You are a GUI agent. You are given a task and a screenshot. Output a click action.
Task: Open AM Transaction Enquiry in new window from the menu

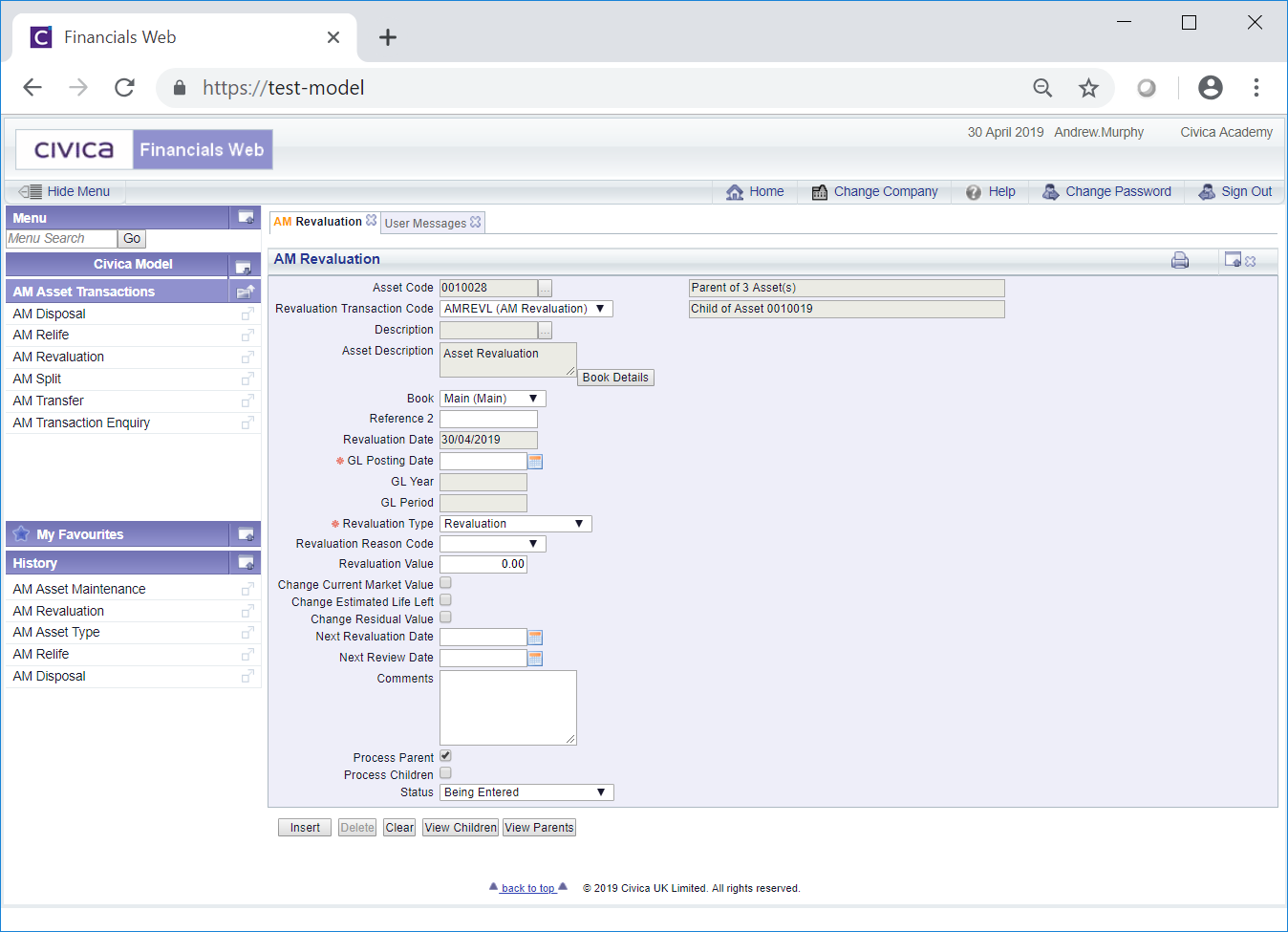(247, 423)
